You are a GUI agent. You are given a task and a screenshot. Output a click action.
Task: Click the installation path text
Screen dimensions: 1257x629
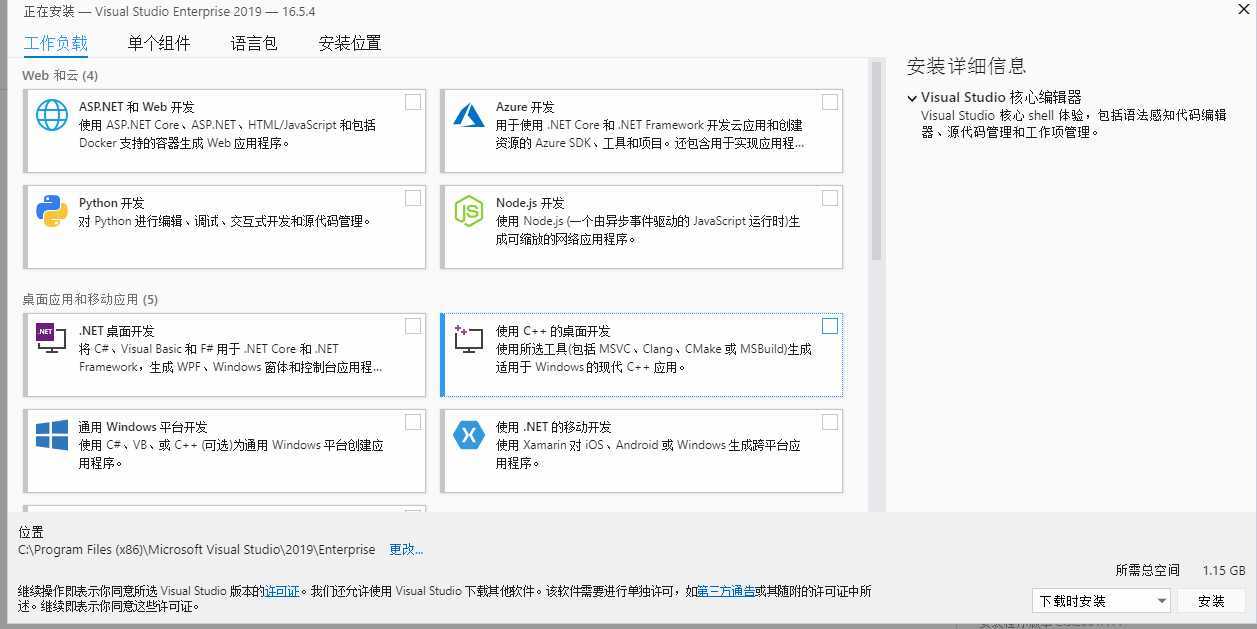[197, 549]
